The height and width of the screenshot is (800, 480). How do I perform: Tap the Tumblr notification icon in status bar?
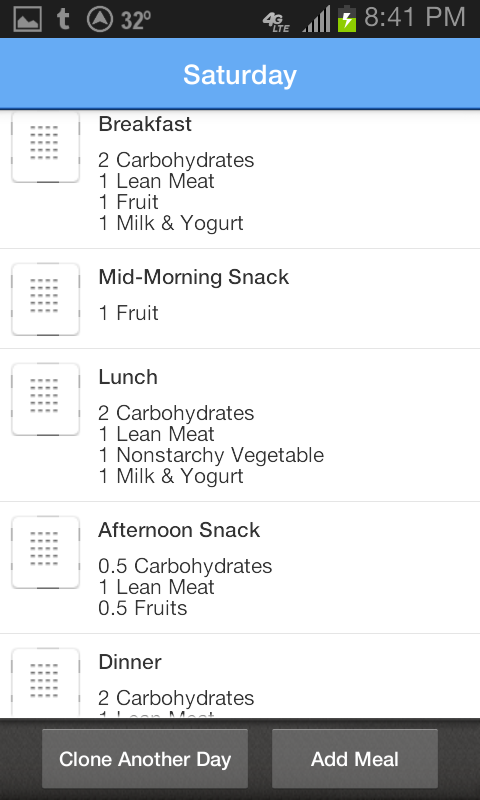point(63,19)
